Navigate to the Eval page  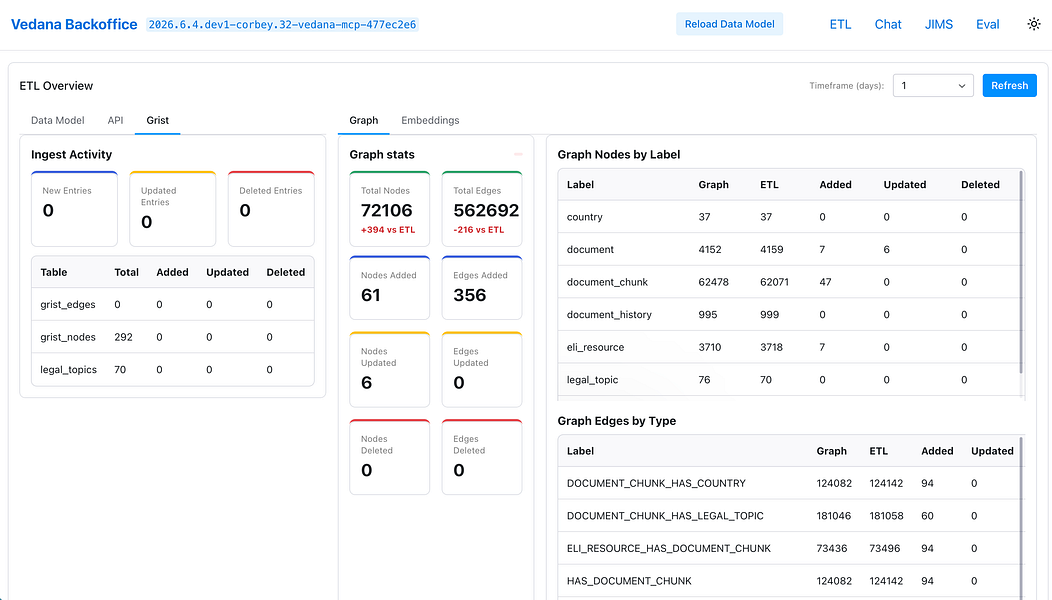(987, 24)
